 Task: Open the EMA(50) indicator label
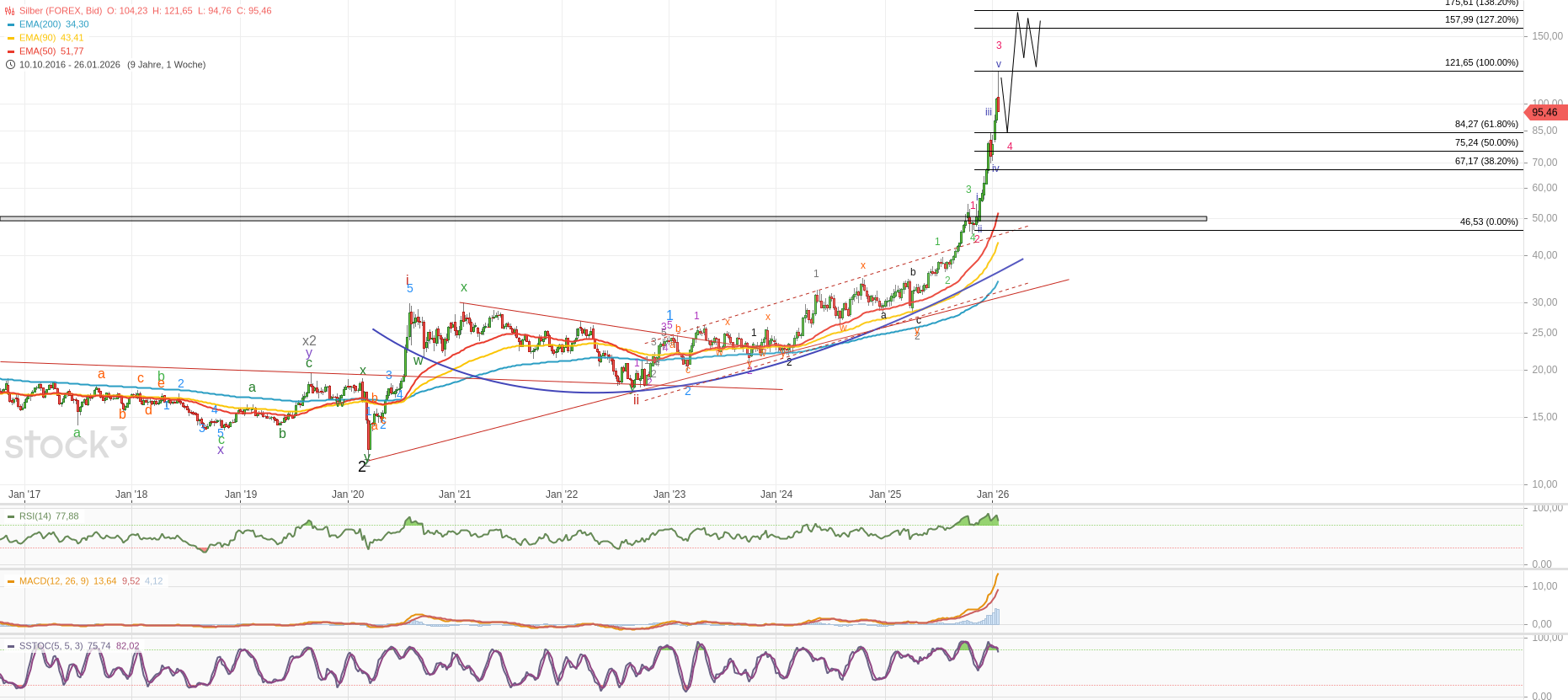tap(37, 51)
